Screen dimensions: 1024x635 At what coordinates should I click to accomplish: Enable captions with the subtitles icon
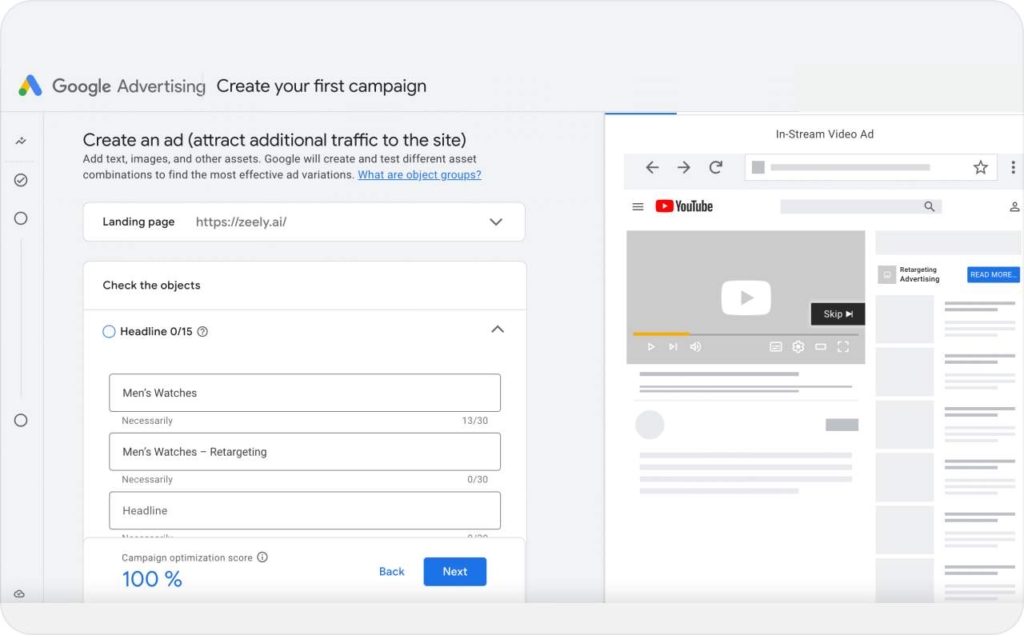point(775,347)
